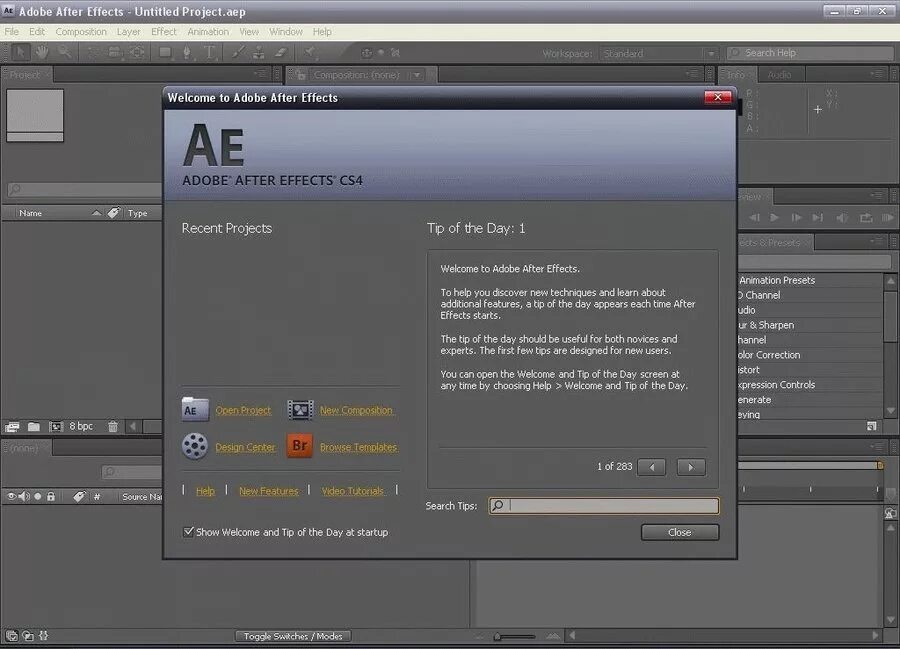Select the Rectangle shape tool
Viewport: 900px width, 649px height.
(165, 53)
